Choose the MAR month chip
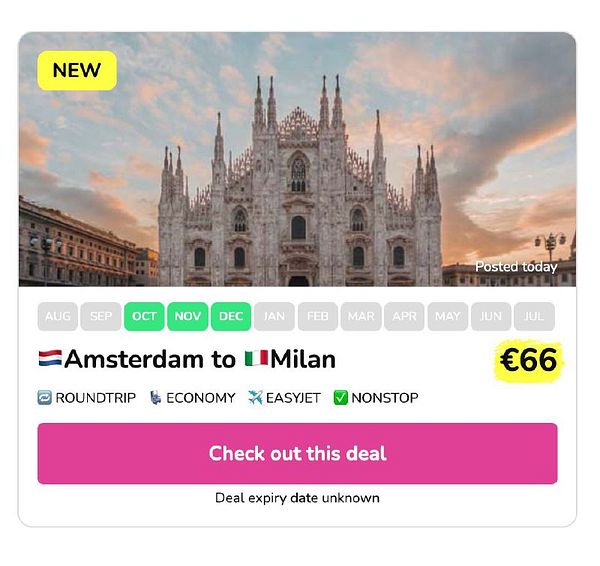Image resolution: width=600 pixels, height=566 pixels. tap(361, 316)
